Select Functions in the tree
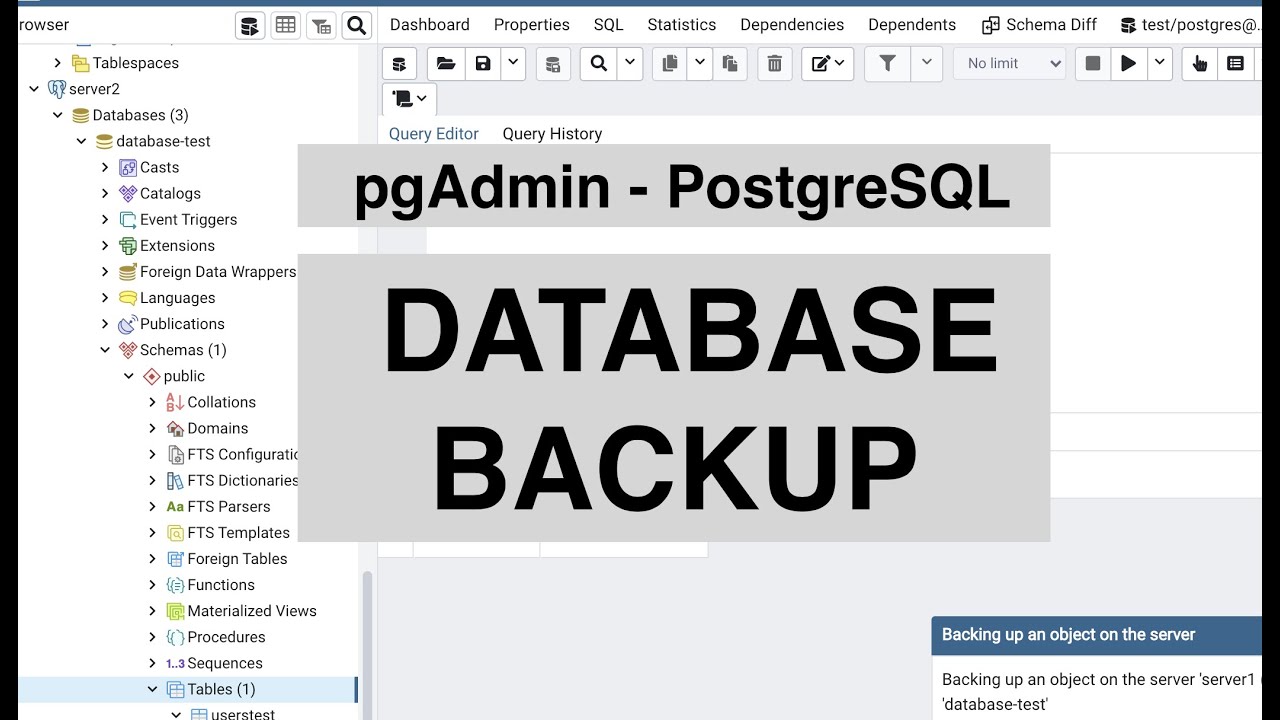1280x720 pixels. pyautogui.click(x=221, y=584)
